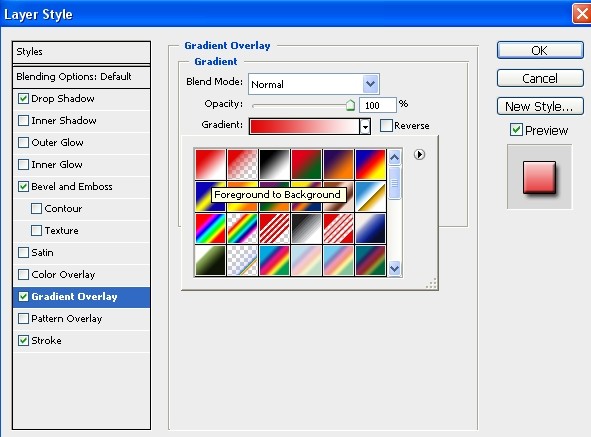Select the Stroke style entry
Screen dimensions: 591x437
point(81,340)
